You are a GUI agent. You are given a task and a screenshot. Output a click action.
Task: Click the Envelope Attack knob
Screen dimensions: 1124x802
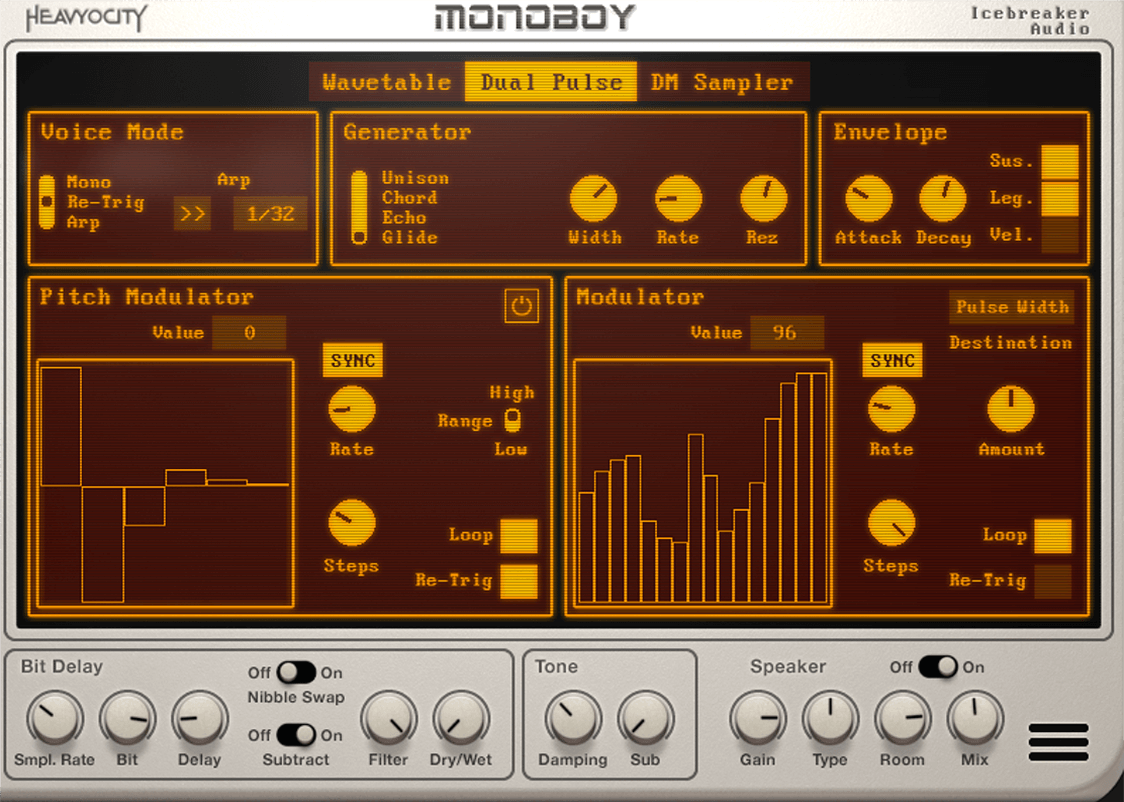click(868, 198)
